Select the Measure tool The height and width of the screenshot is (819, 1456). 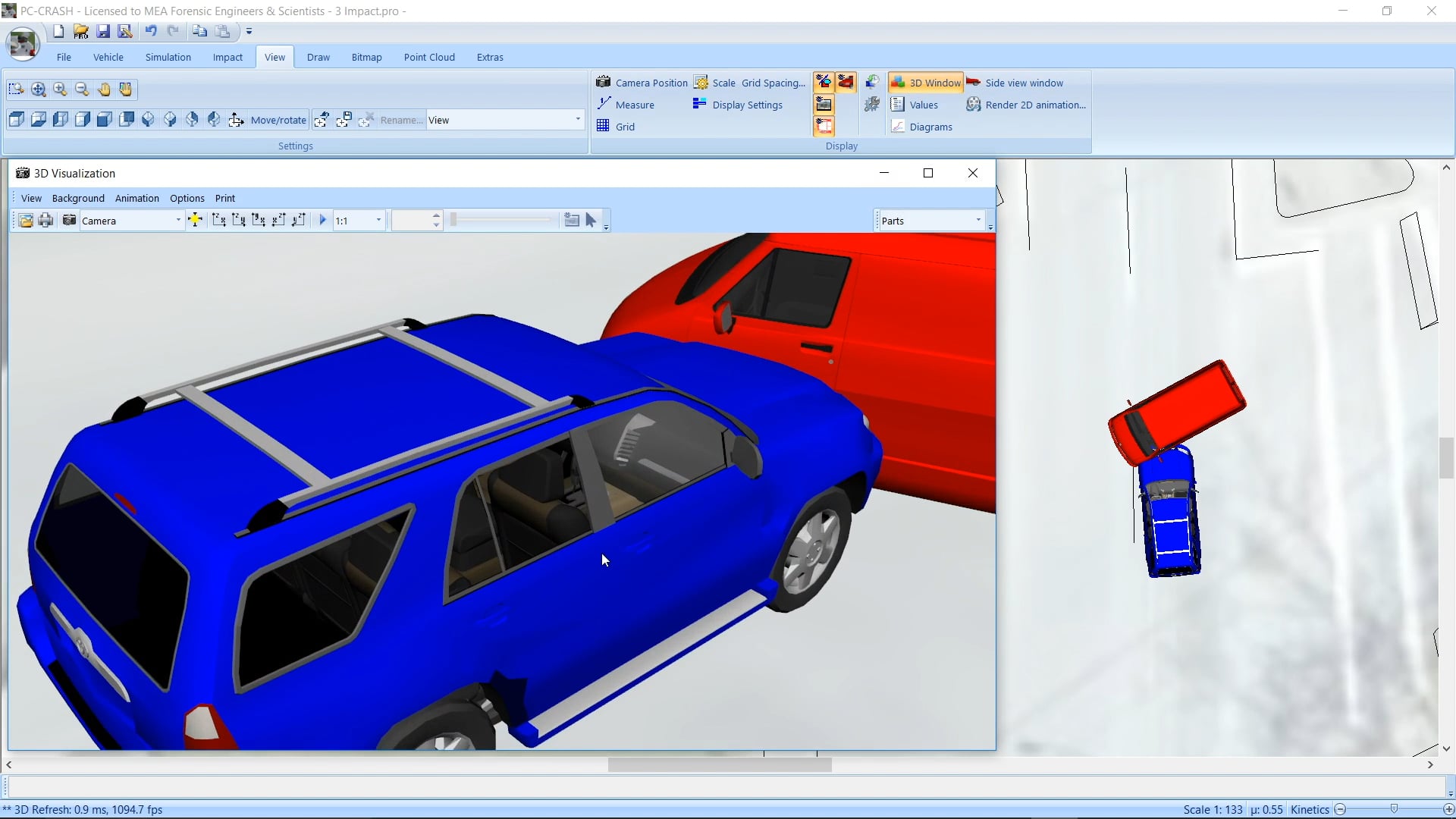(x=626, y=105)
